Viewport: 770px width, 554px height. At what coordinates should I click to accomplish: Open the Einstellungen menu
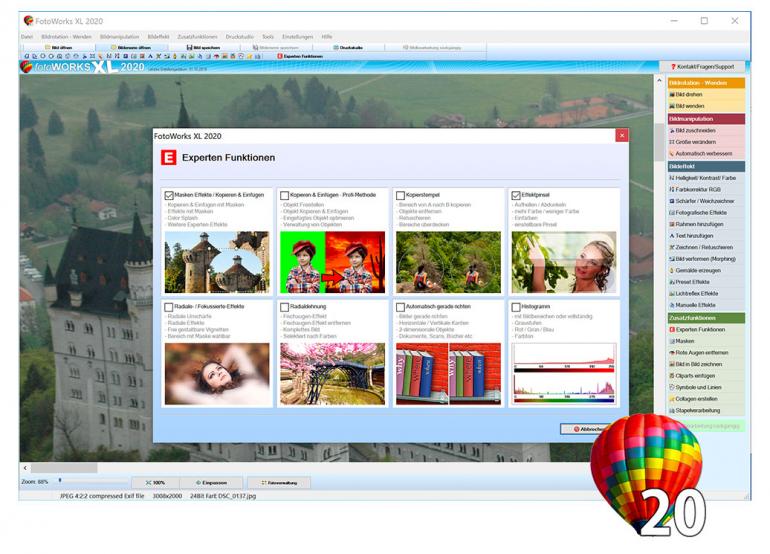(x=297, y=37)
